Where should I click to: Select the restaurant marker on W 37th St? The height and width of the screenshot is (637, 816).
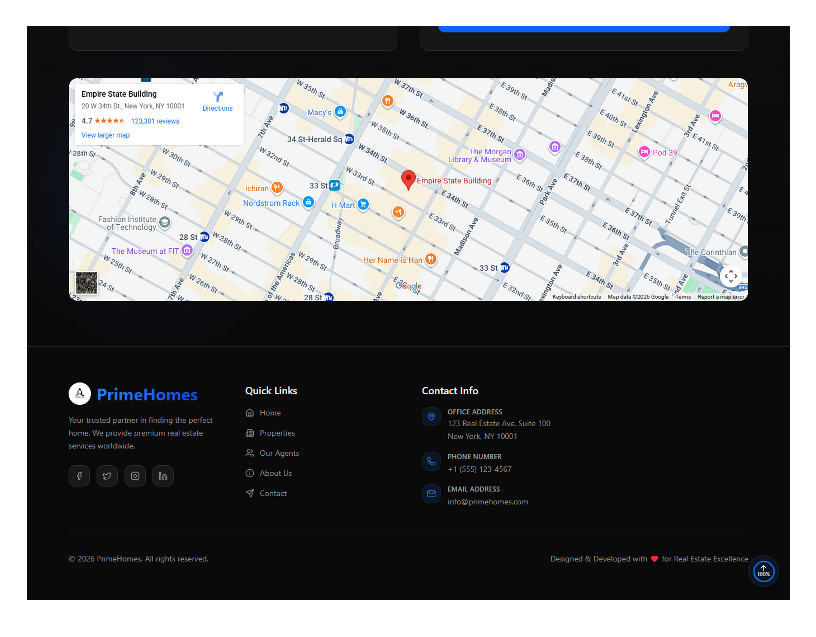click(387, 100)
